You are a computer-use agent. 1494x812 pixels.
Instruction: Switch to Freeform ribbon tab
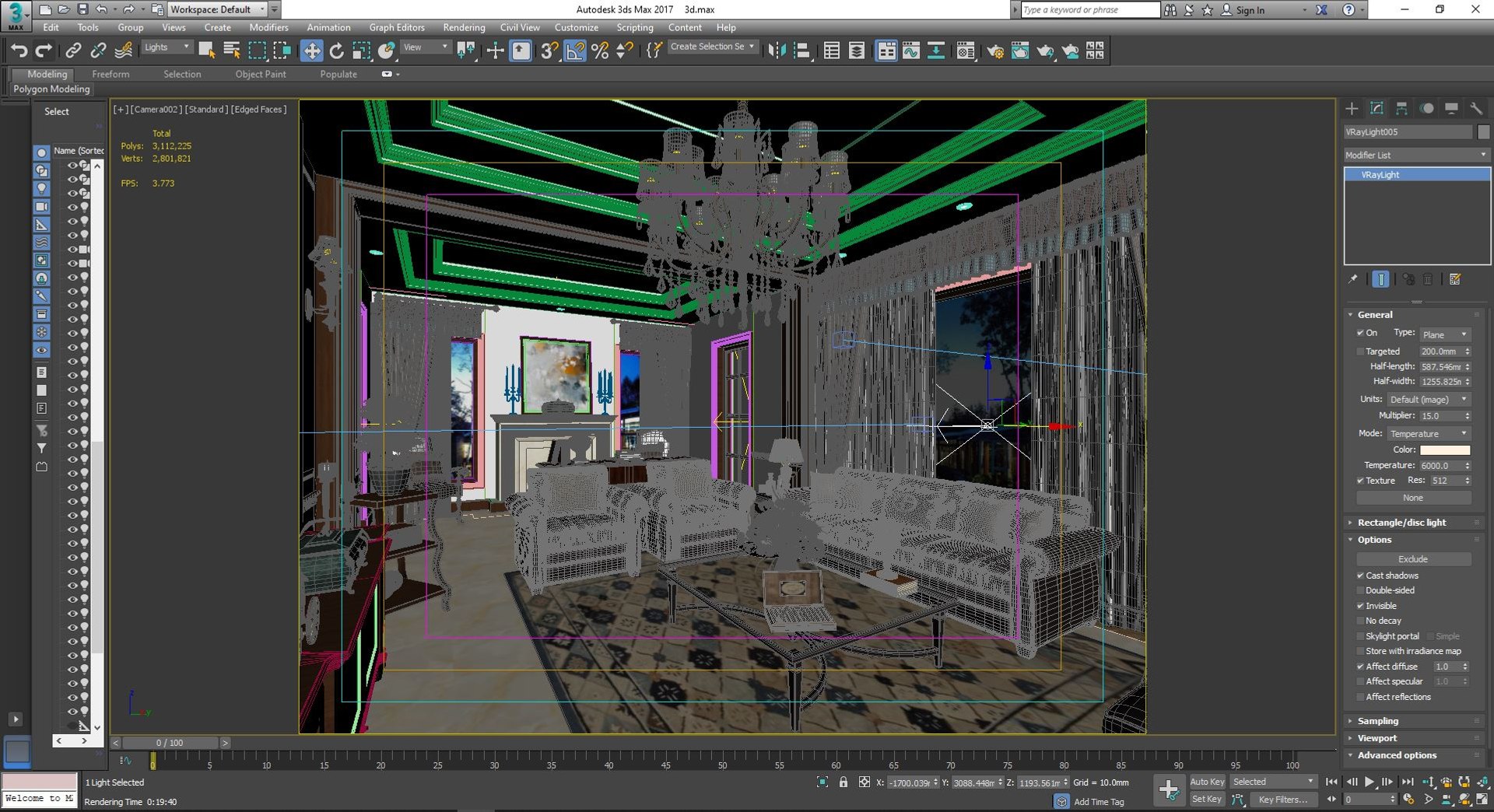pyautogui.click(x=110, y=74)
